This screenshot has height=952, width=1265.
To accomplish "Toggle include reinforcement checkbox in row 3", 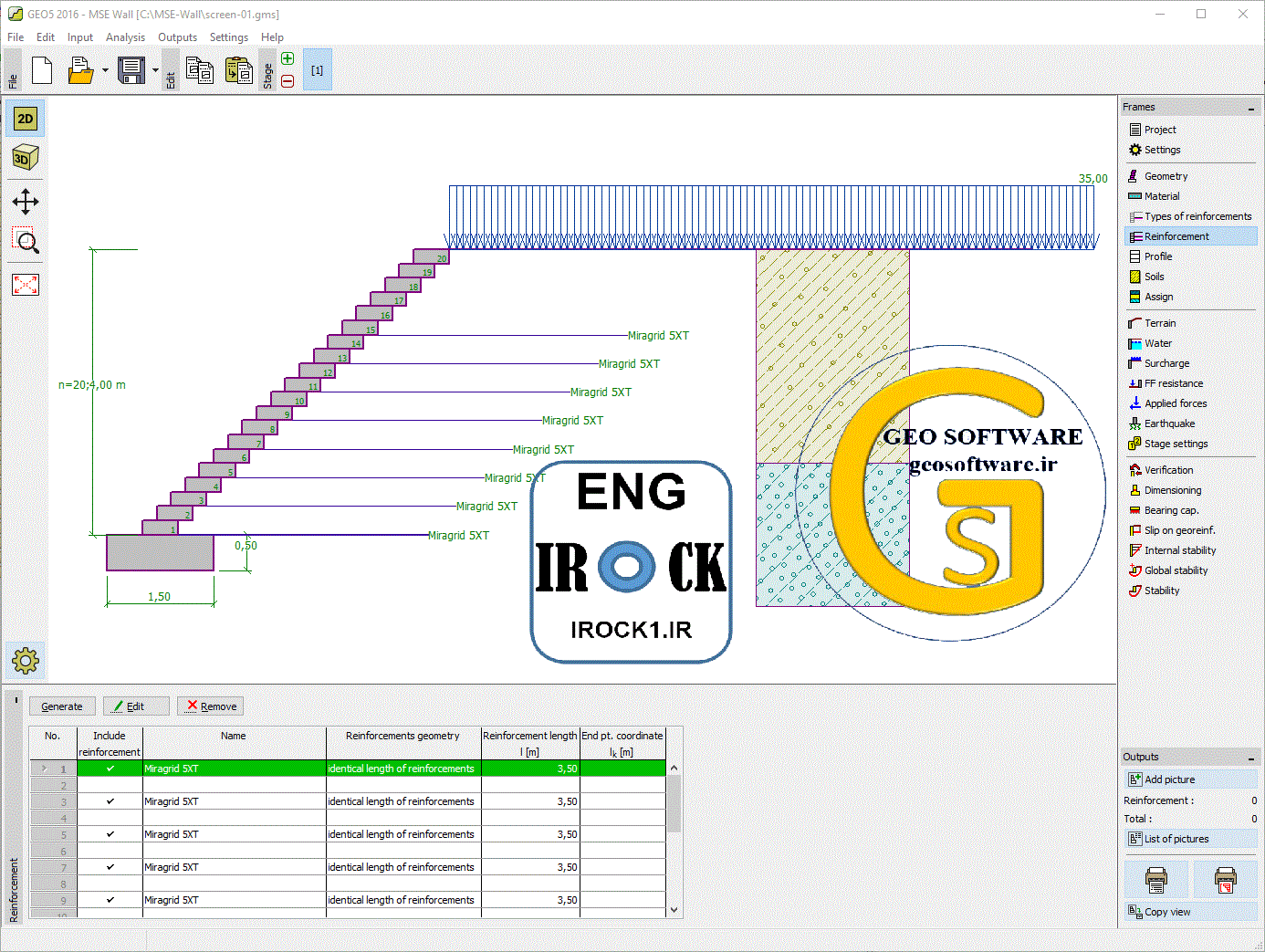I will (110, 801).
